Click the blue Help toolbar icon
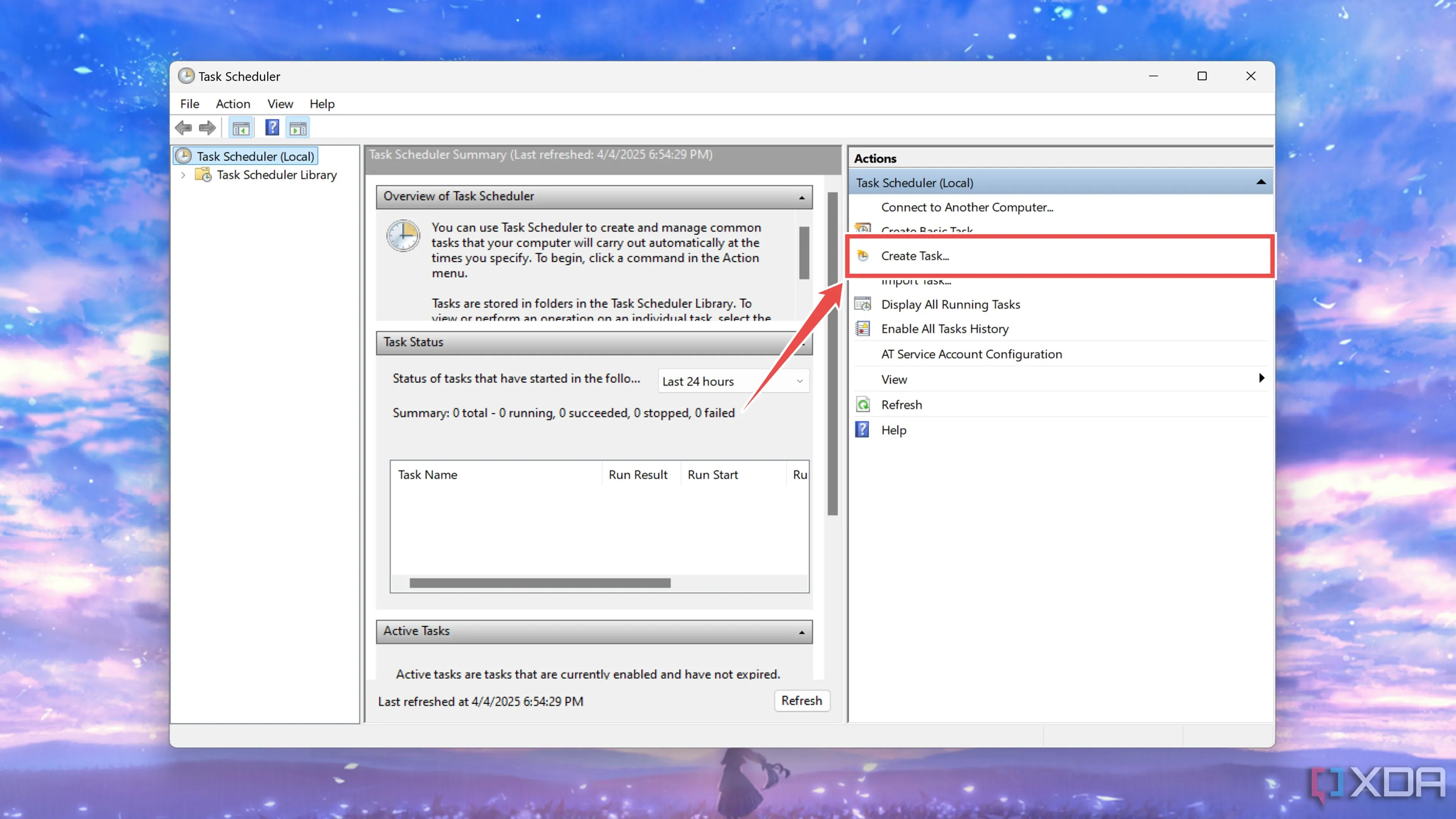 click(272, 128)
